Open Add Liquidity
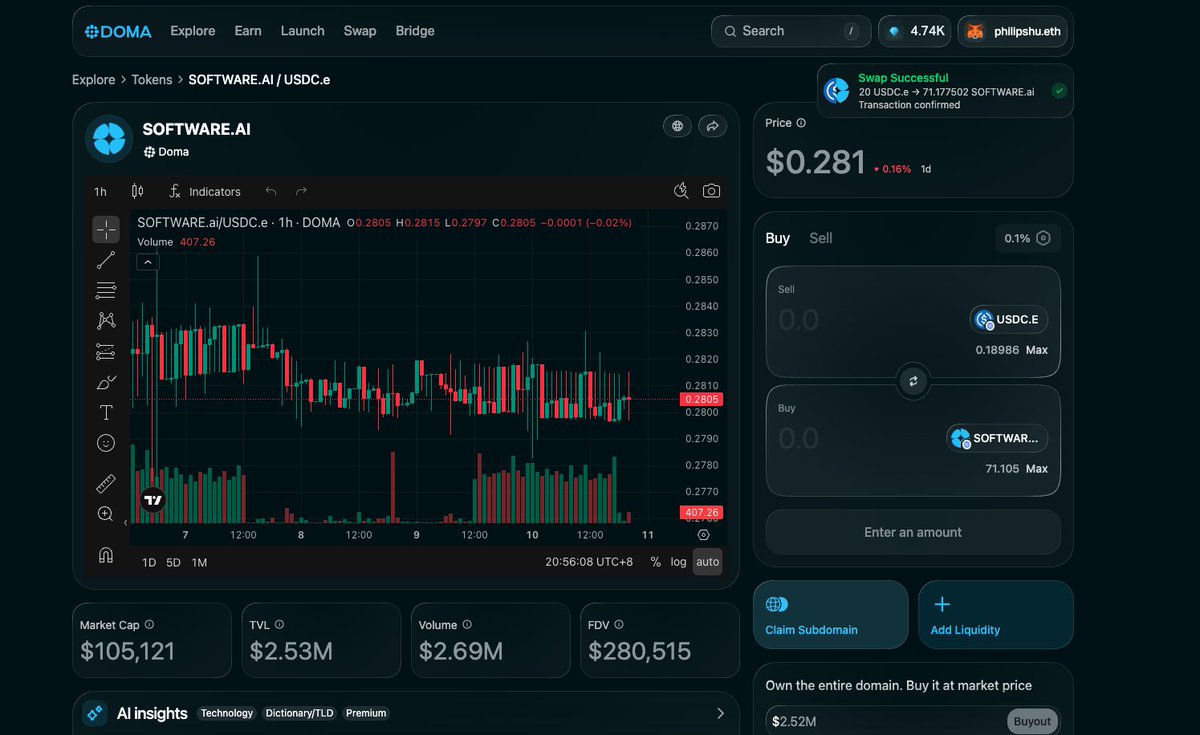The height and width of the screenshot is (735, 1200). tap(996, 615)
